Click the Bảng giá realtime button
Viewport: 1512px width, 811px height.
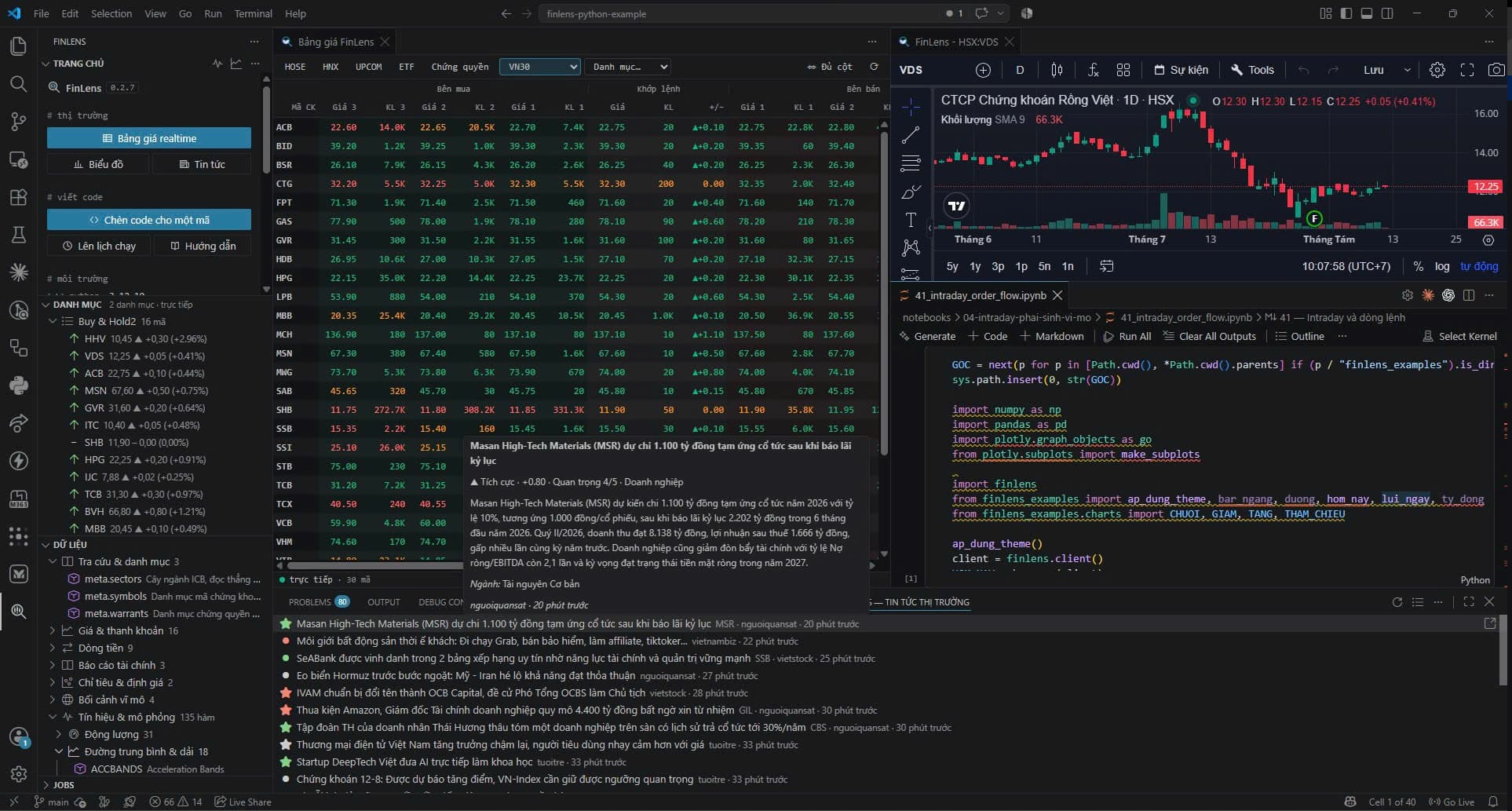149,138
